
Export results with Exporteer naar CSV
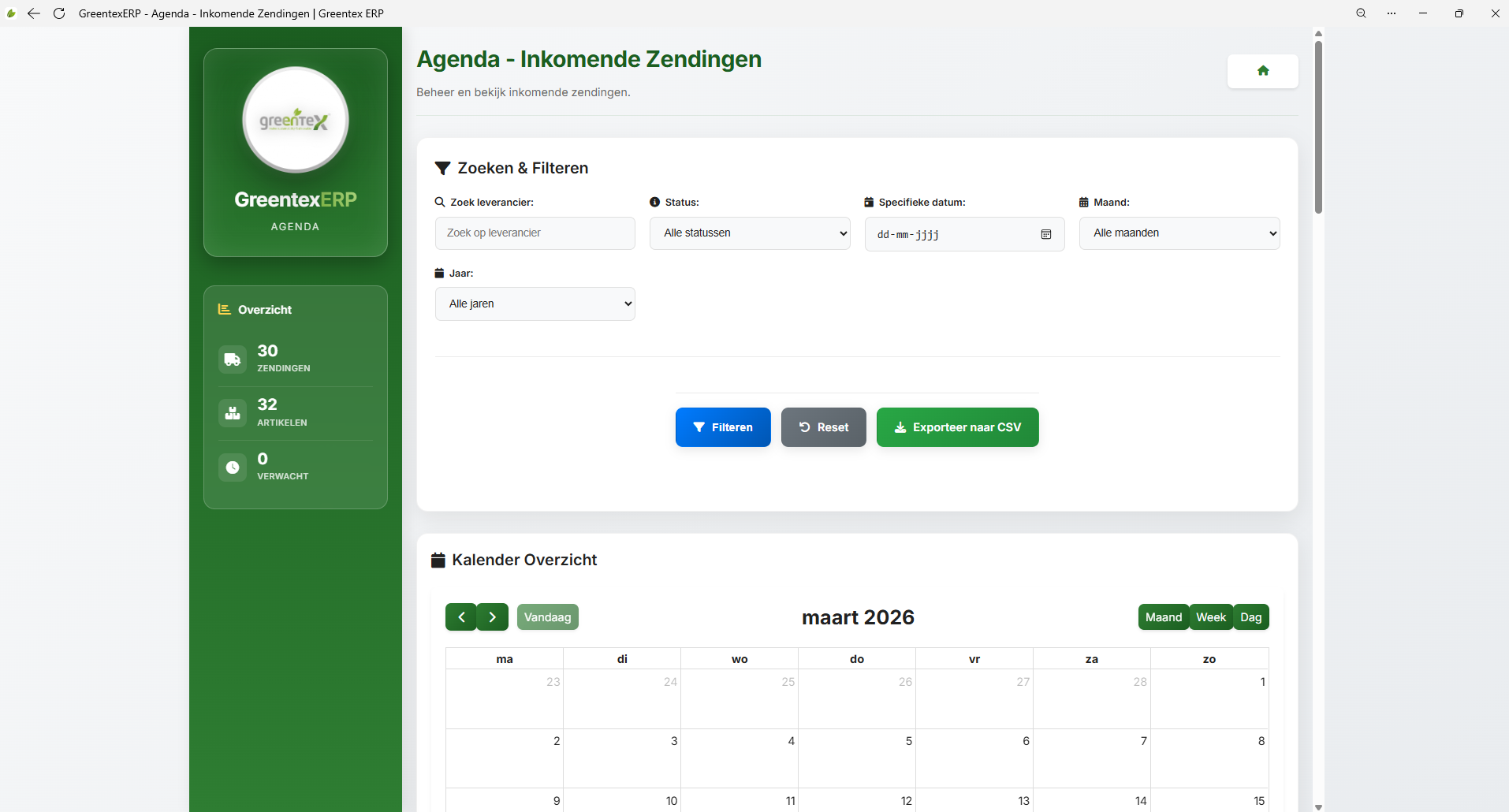coord(958,427)
